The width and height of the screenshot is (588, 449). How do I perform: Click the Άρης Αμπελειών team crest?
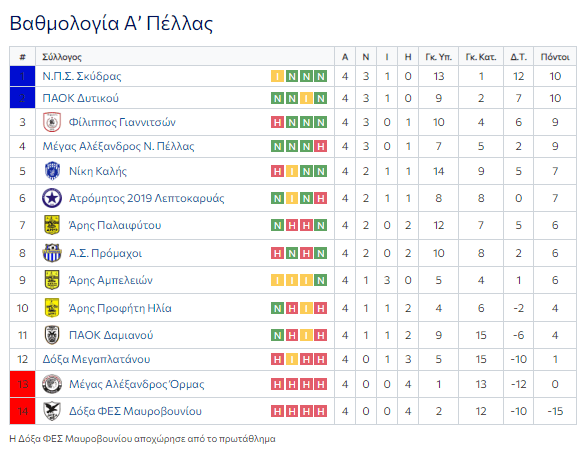point(52,280)
